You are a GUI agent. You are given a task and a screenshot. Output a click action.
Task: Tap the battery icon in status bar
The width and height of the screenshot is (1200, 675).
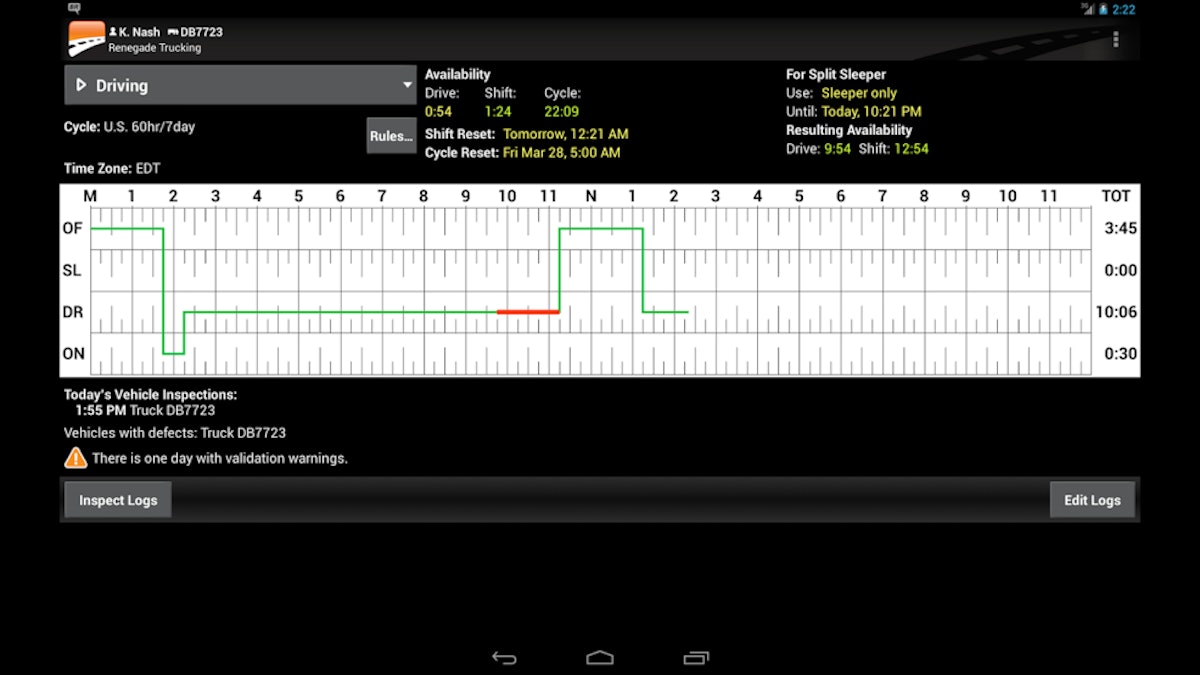(1103, 9)
